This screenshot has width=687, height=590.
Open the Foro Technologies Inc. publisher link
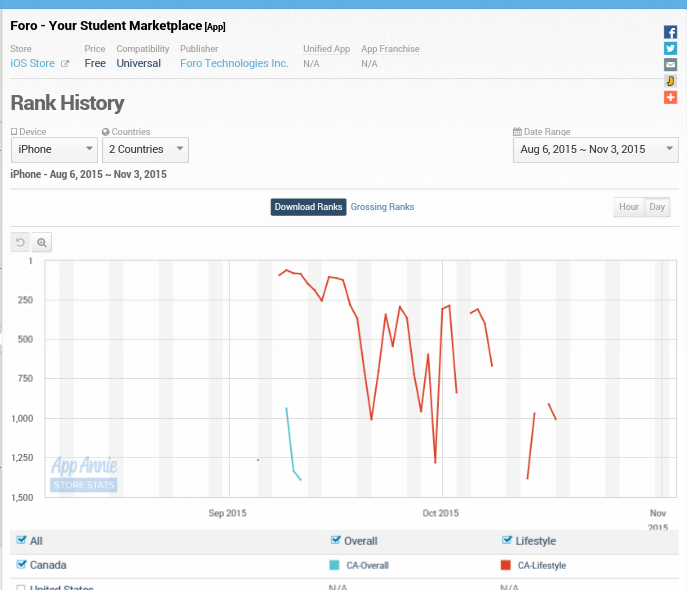coord(234,64)
